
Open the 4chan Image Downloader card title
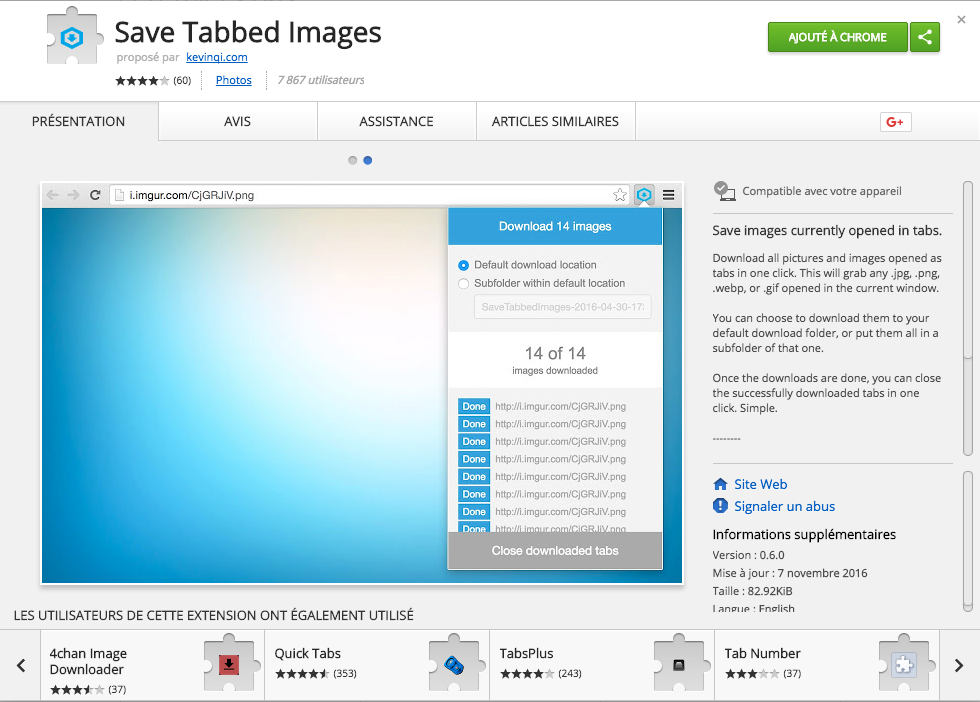point(88,661)
